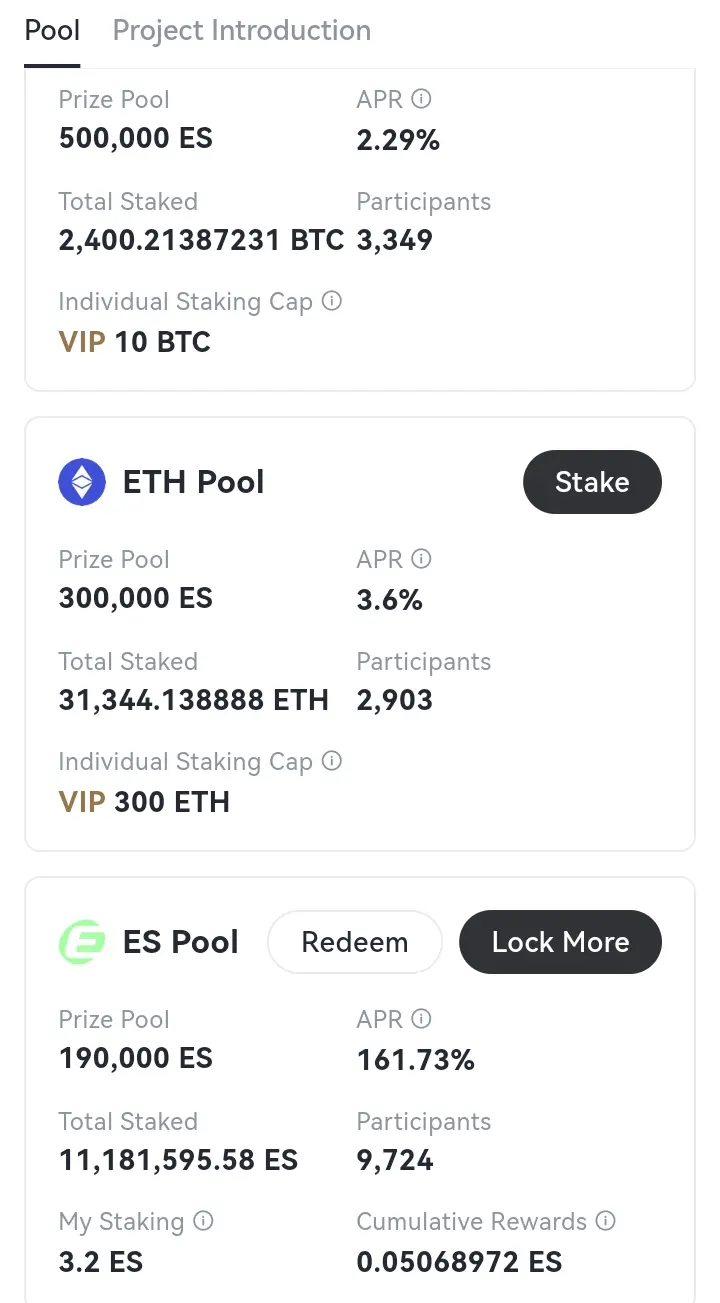Select the Pool tab
The width and height of the screenshot is (720, 1303).
(52, 31)
